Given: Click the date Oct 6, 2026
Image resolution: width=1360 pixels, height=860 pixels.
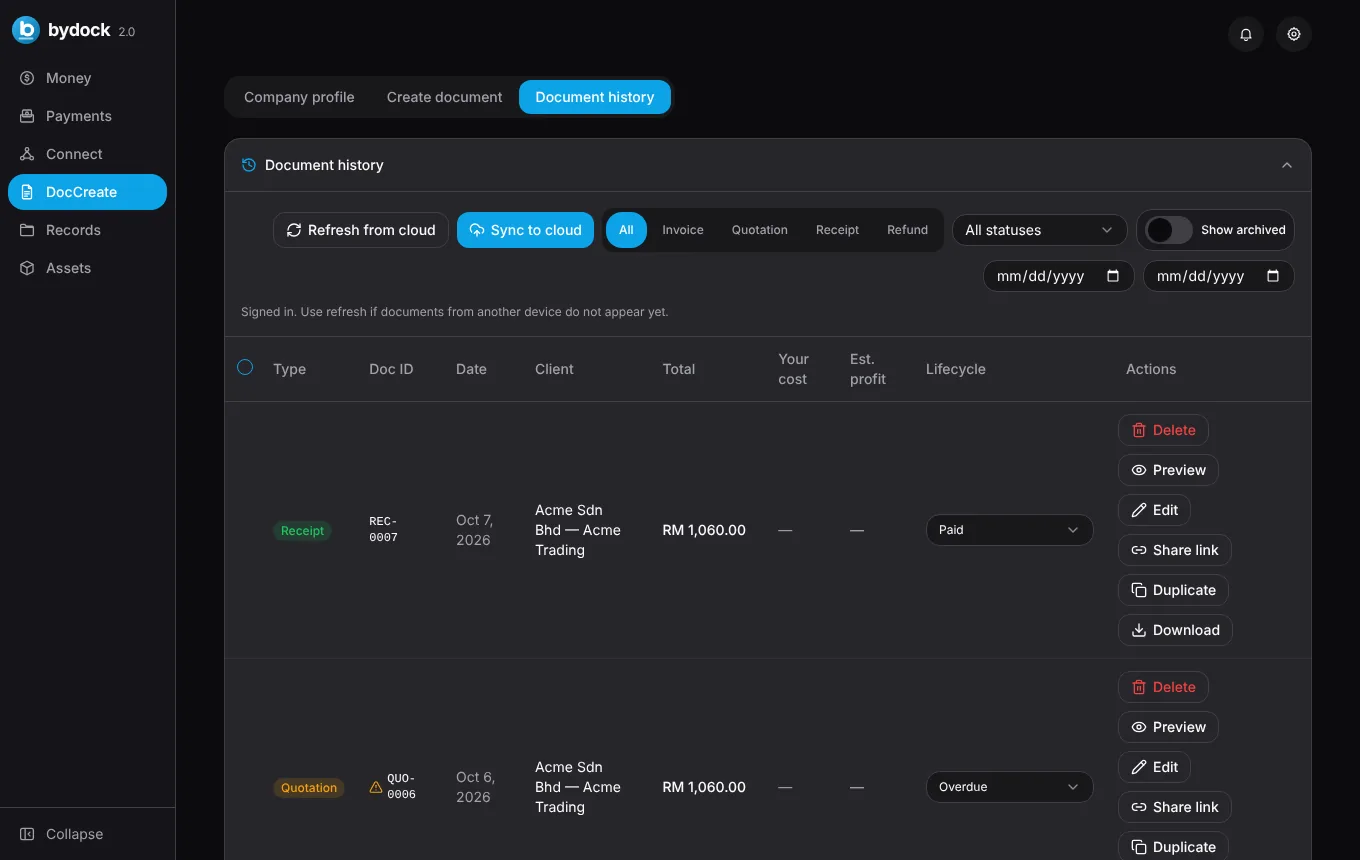Looking at the screenshot, I should 474,787.
